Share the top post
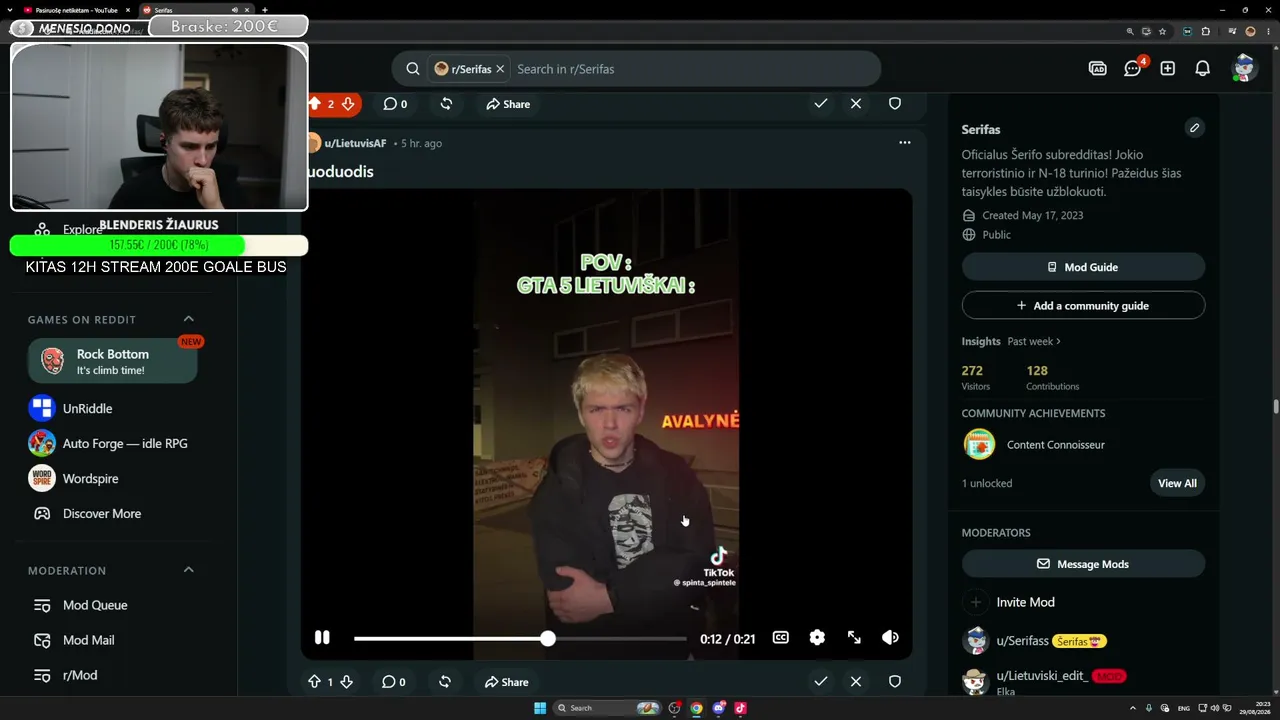This screenshot has height=720, width=1280. click(x=508, y=104)
